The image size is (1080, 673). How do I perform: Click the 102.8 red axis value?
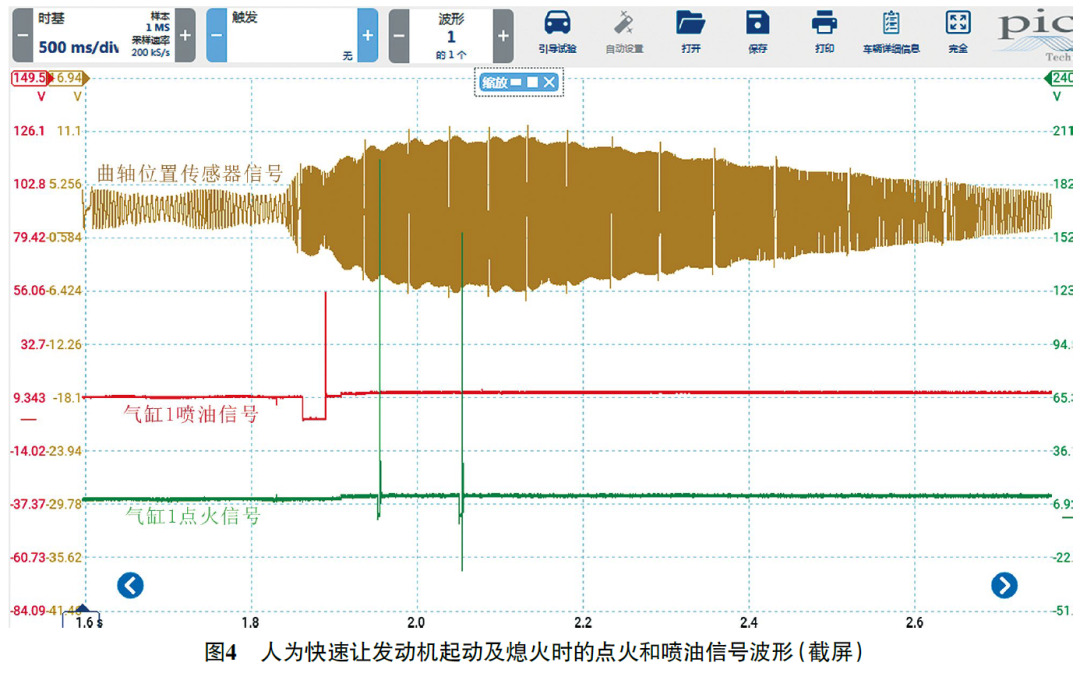click(x=29, y=184)
